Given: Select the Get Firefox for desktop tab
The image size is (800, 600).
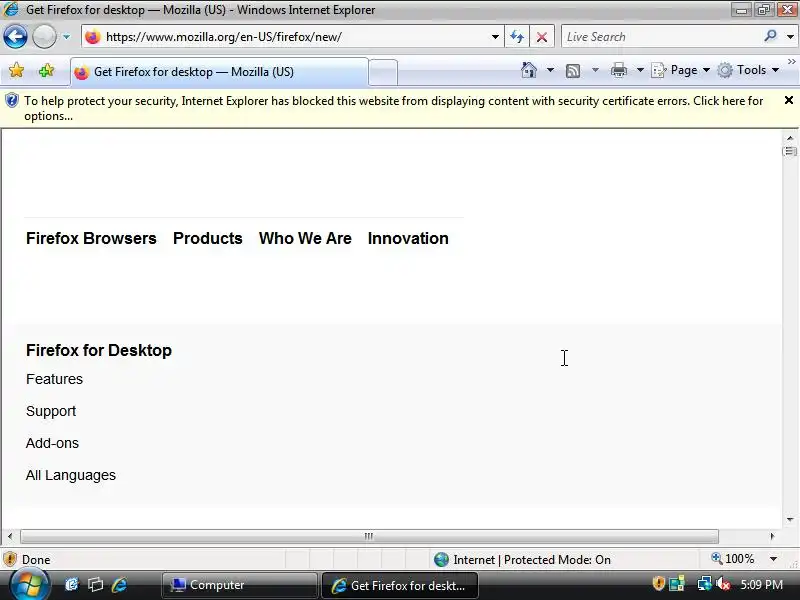Looking at the screenshot, I should pyautogui.click(x=219, y=72).
